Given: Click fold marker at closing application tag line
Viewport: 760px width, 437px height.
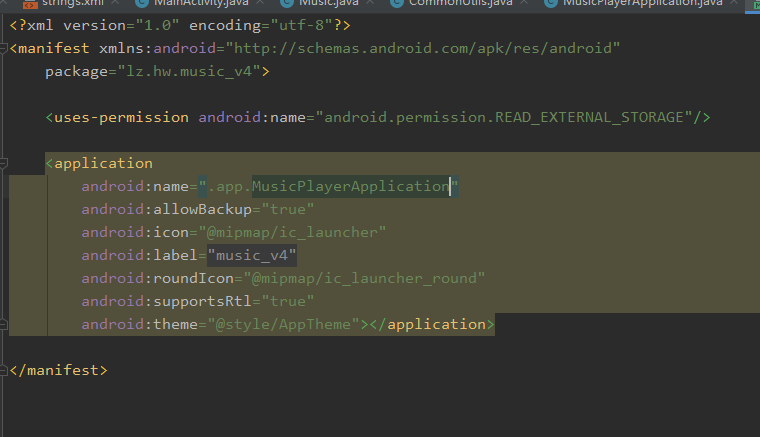Looking at the screenshot, I should [3, 324].
